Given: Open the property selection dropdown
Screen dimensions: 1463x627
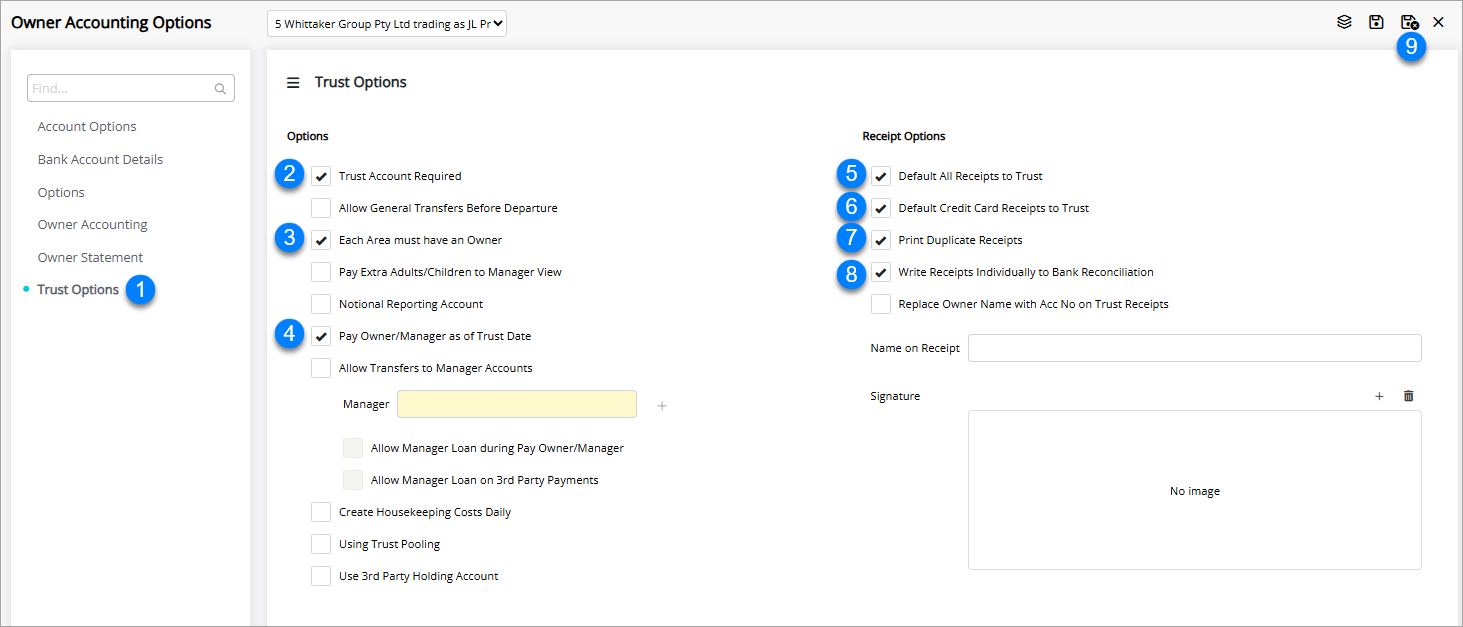Looking at the screenshot, I should pyautogui.click(x=387, y=23).
